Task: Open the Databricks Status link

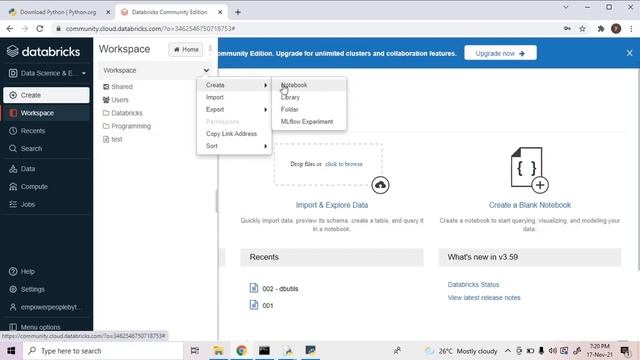Action: [x=473, y=284]
